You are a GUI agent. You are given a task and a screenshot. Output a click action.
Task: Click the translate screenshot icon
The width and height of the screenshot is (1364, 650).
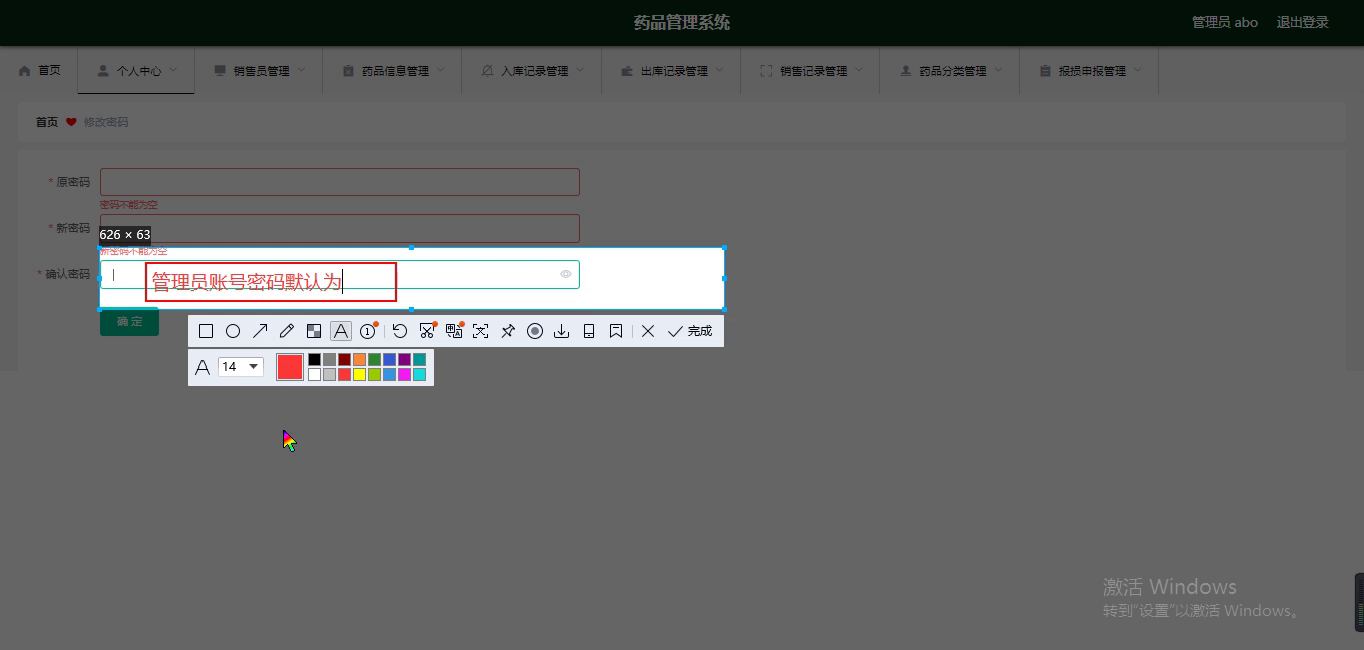coord(454,331)
